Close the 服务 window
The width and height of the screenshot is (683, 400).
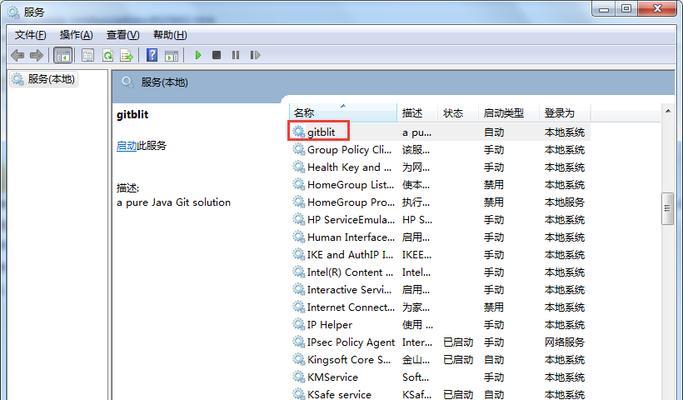point(658,9)
